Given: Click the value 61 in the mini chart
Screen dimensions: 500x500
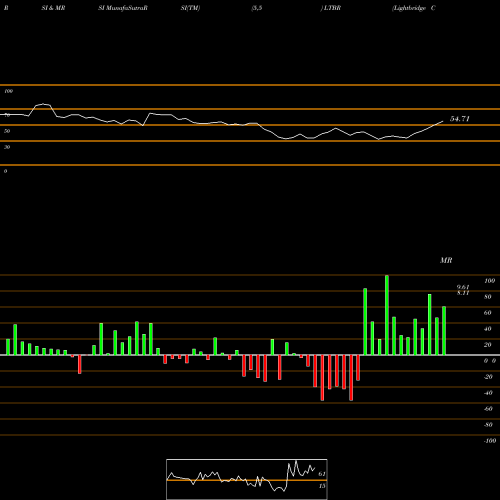Looking at the screenshot, I should 322,474.
